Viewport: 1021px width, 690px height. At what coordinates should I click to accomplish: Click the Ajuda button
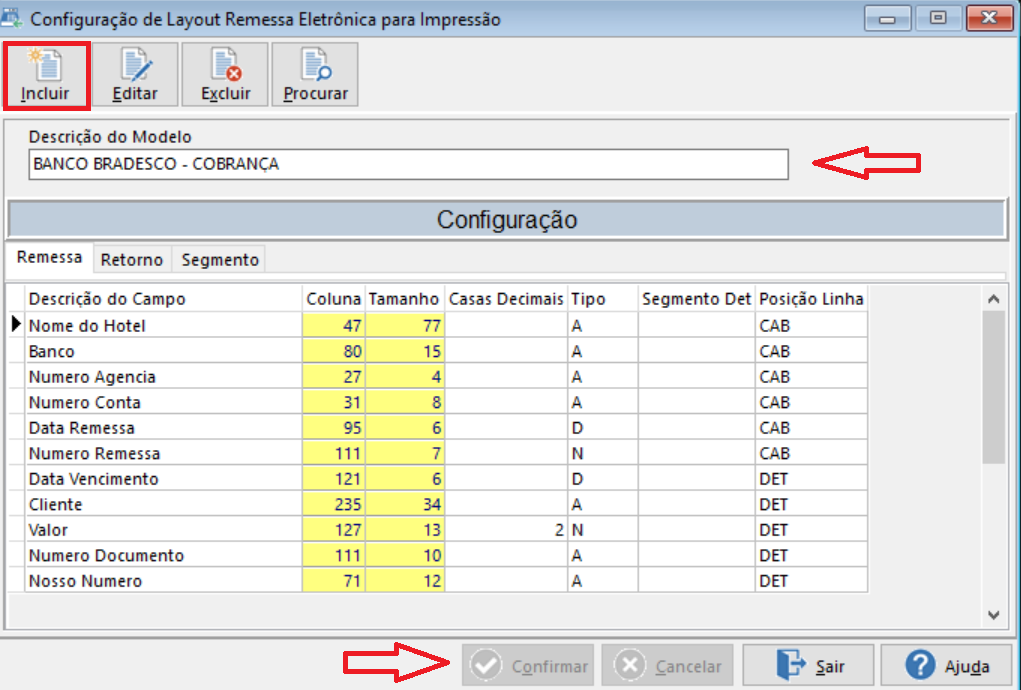[946, 664]
